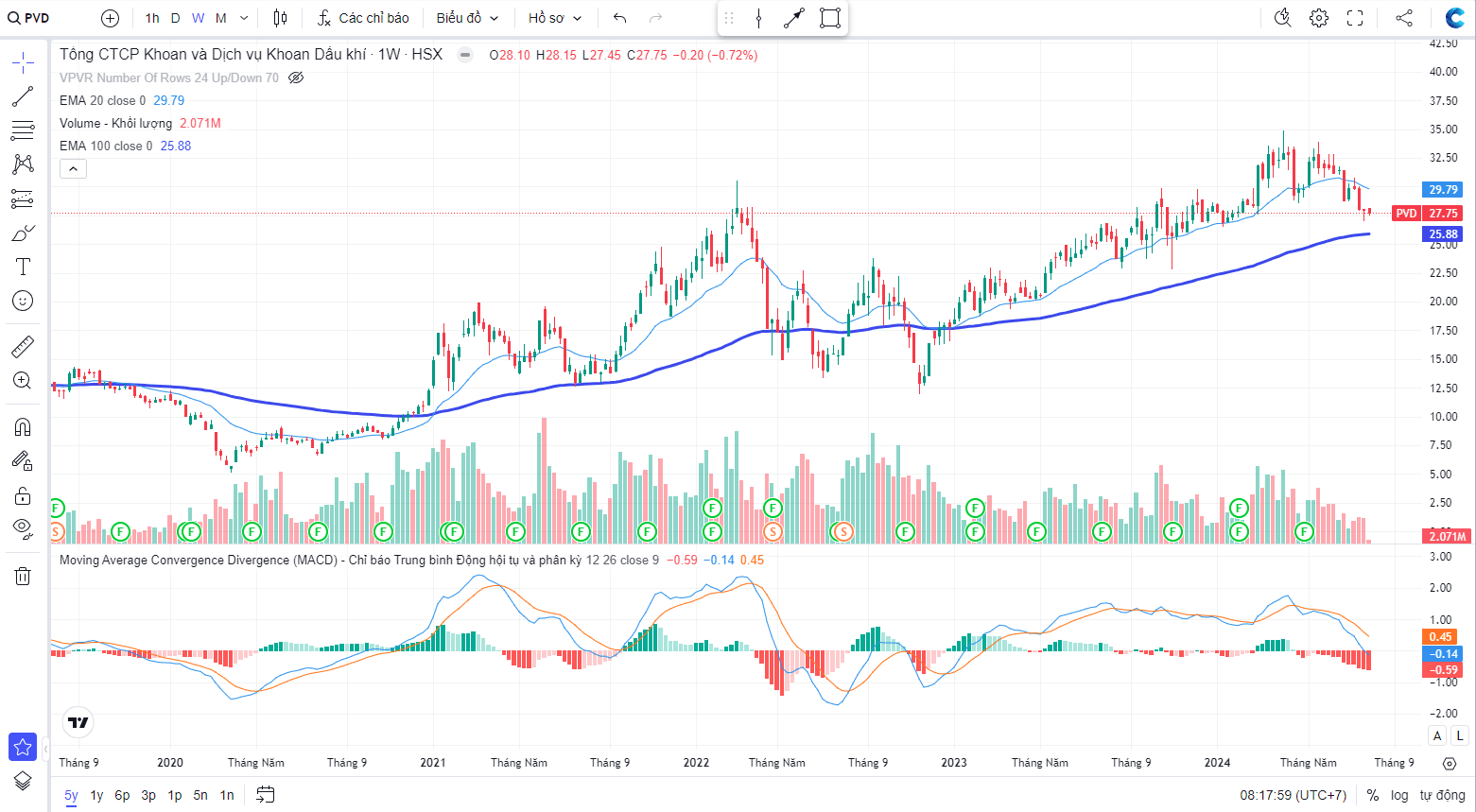Select the rectangle favorite tool
Screen dimensions: 1476x812
[830, 18]
